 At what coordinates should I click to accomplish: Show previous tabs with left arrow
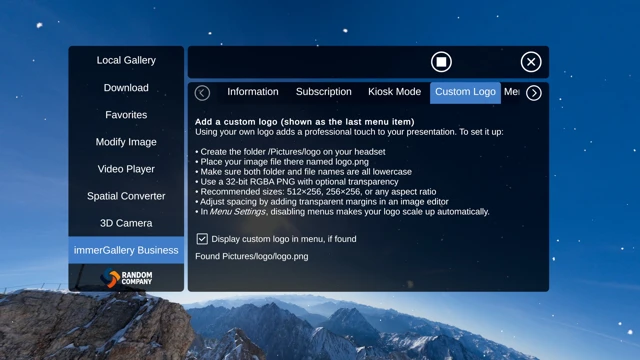(202, 93)
